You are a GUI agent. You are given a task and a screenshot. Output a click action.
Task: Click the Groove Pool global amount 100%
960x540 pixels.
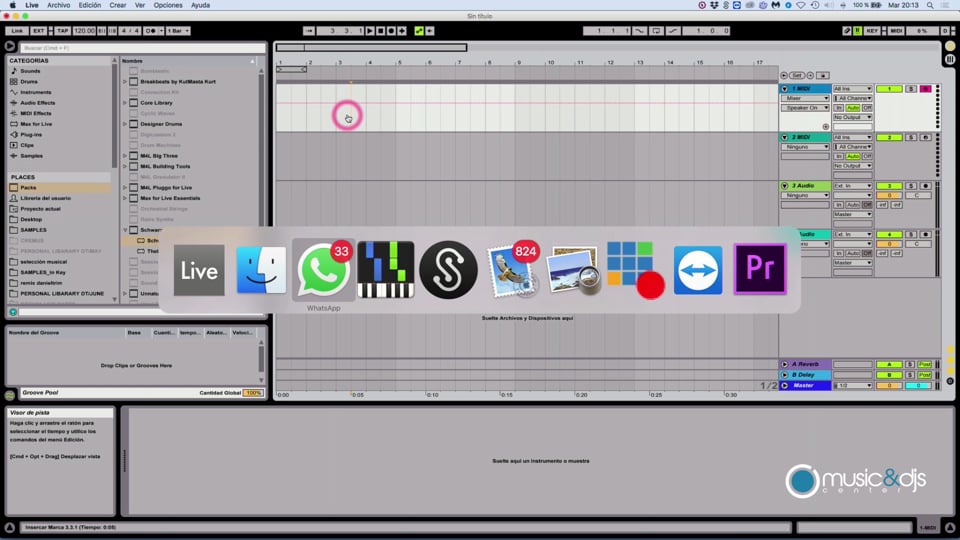[x=253, y=392]
